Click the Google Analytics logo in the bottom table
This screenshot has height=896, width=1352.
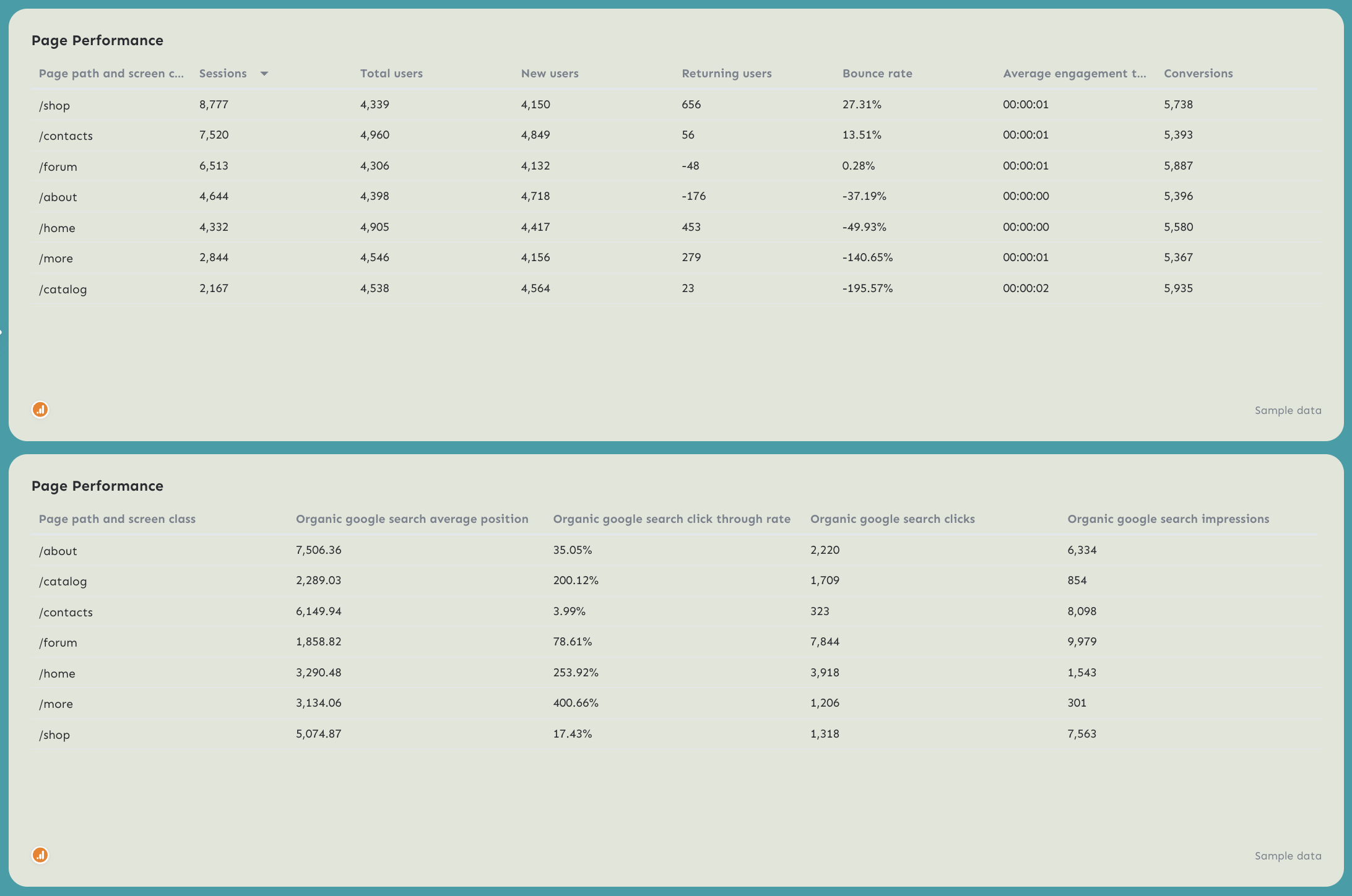pyautogui.click(x=40, y=855)
